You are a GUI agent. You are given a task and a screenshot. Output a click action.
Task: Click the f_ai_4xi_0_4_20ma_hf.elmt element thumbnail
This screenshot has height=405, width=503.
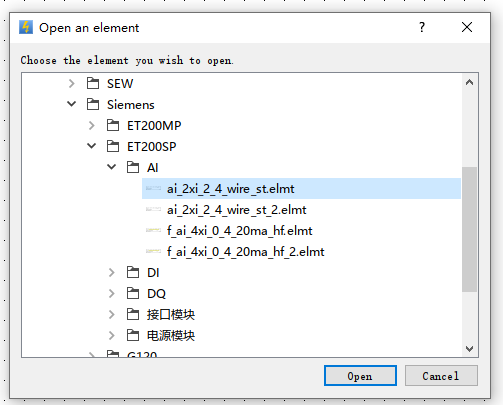click(153, 230)
